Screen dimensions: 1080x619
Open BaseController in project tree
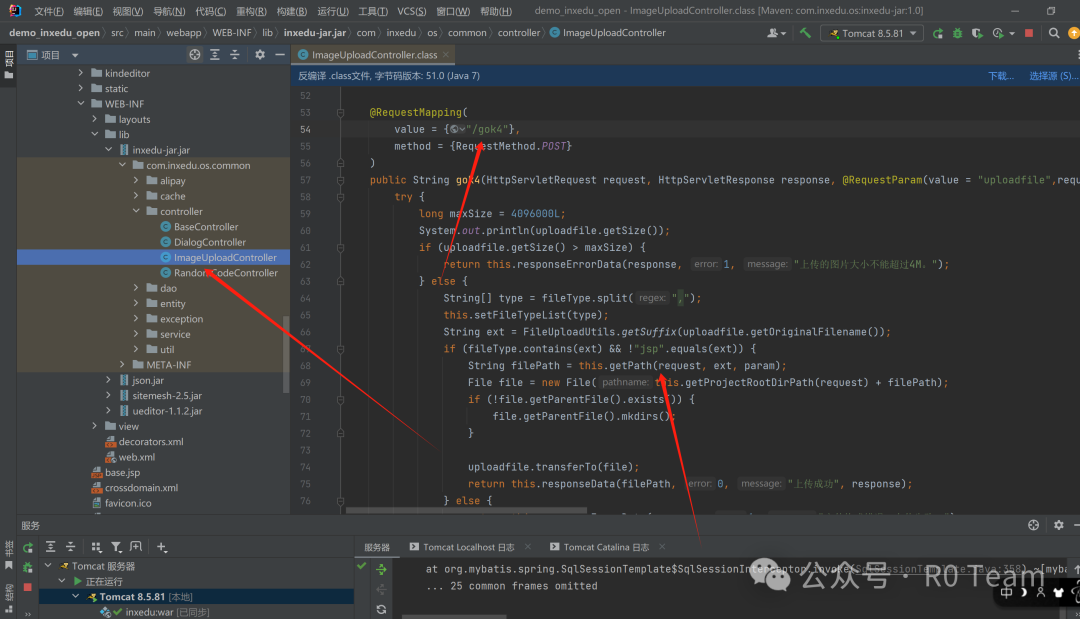pos(205,227)
